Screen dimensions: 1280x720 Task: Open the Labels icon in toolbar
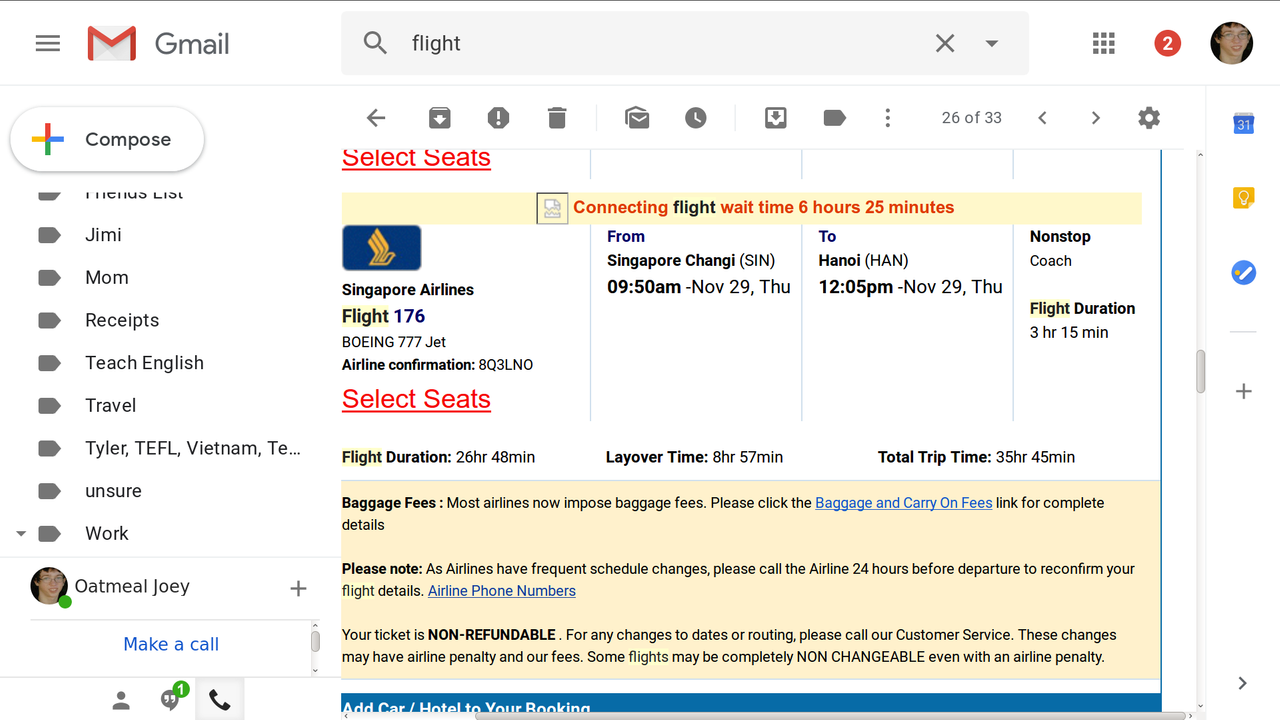pos(834,118)
